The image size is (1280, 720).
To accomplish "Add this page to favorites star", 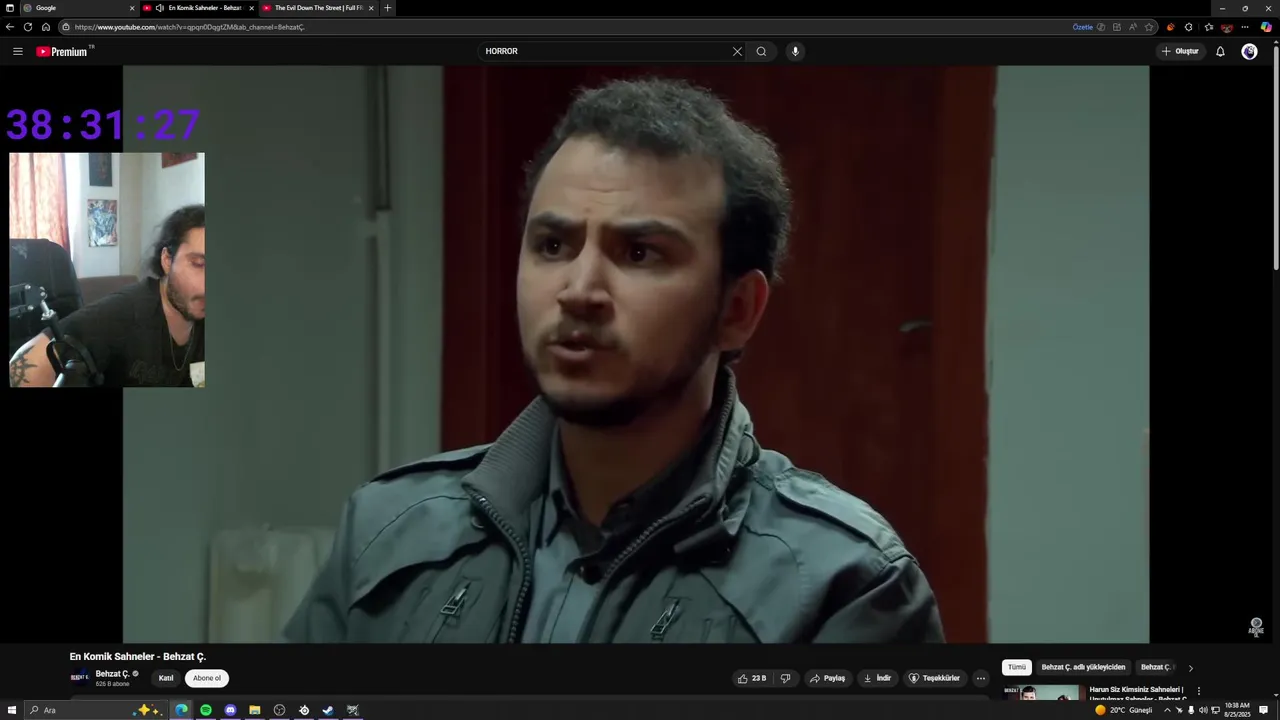I will (1149, 27).
